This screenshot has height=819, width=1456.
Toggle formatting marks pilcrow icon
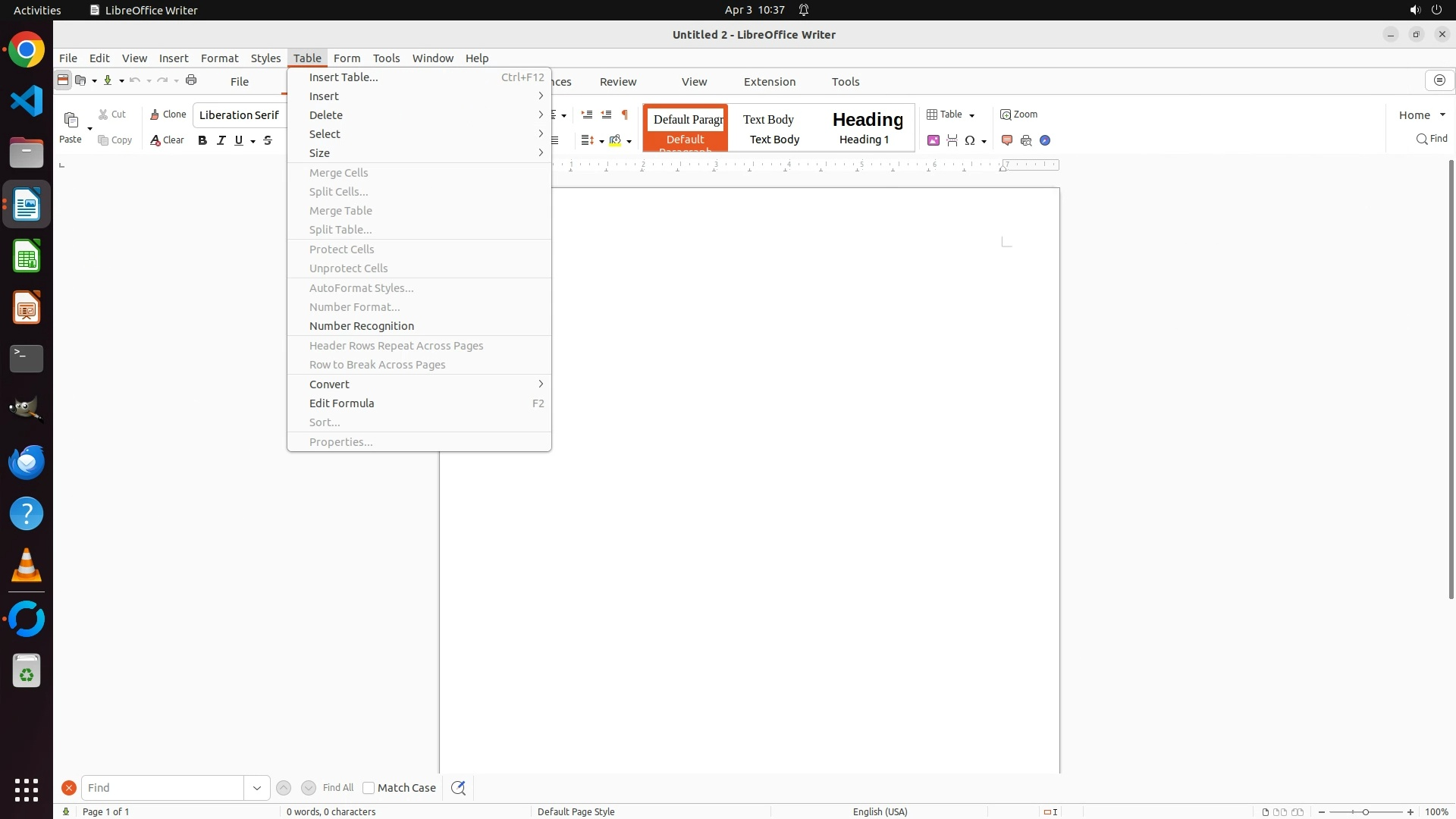point(625,115)
